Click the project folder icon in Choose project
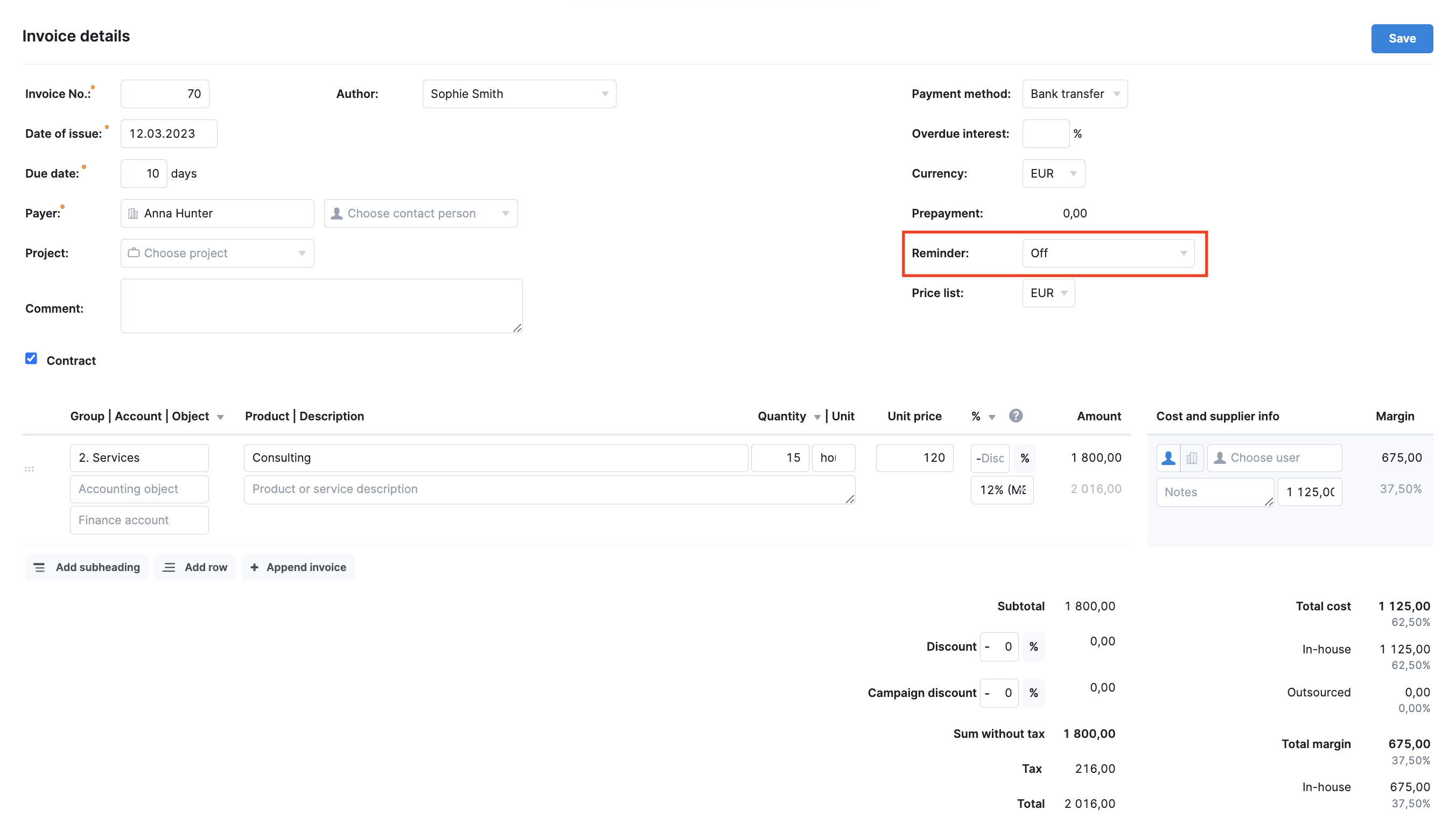This screenshot has height=817, width=1456. [x=134, y=252]
